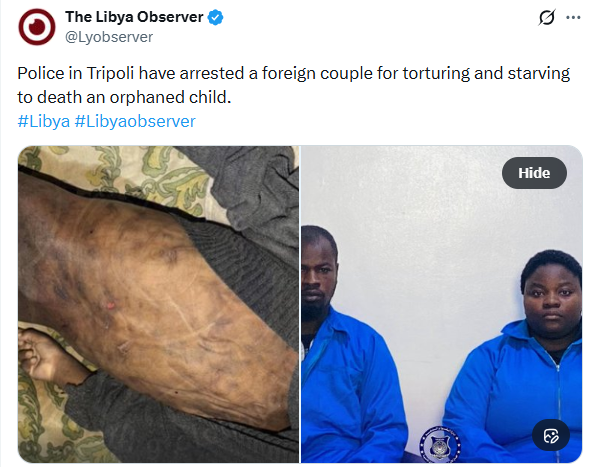Screen dimensions: 589x467
Task: Open the left photo of the post
Action: click(159, 304)
